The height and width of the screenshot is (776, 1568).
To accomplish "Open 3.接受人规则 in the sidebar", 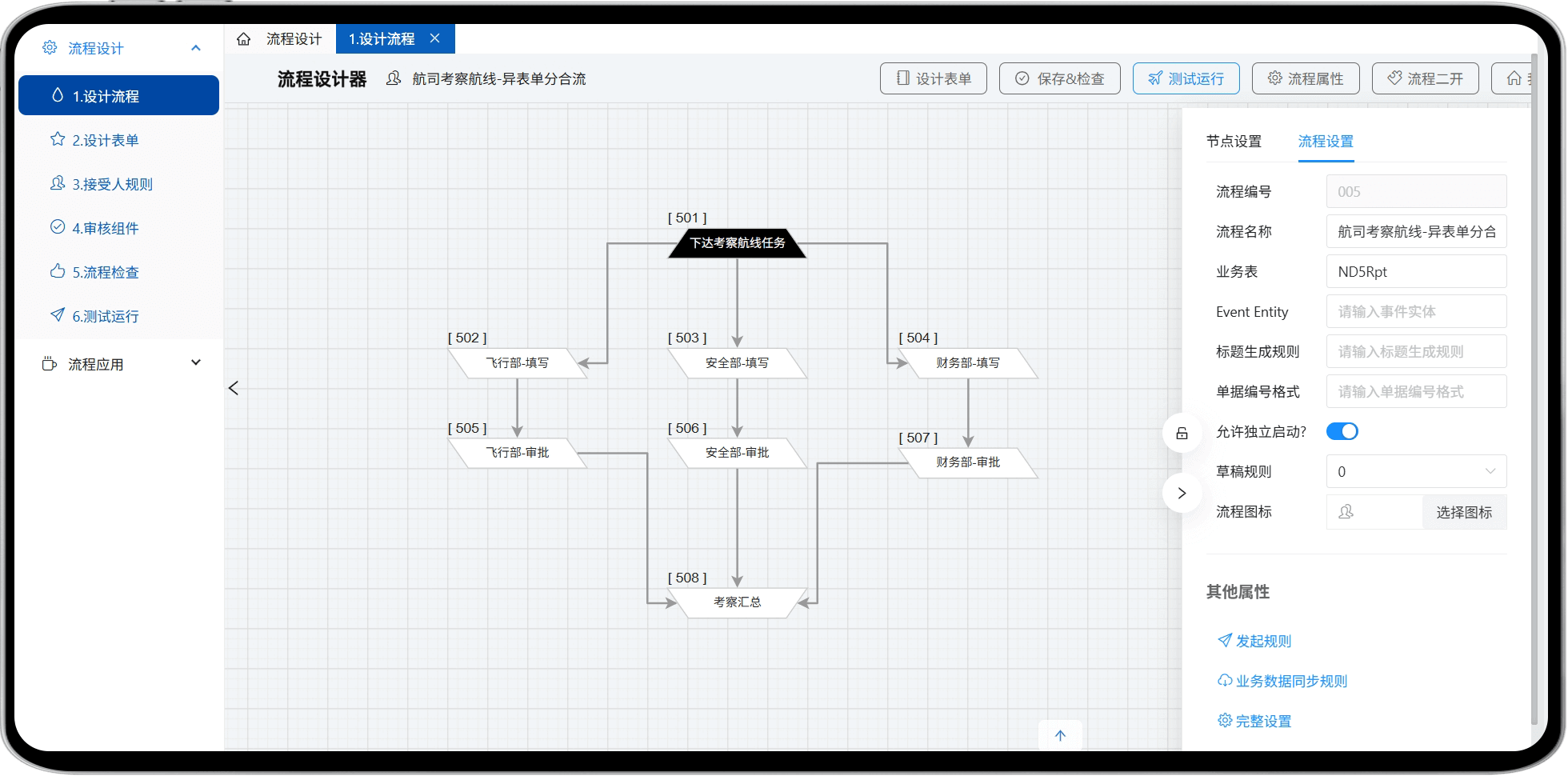I will pos(112,184).
